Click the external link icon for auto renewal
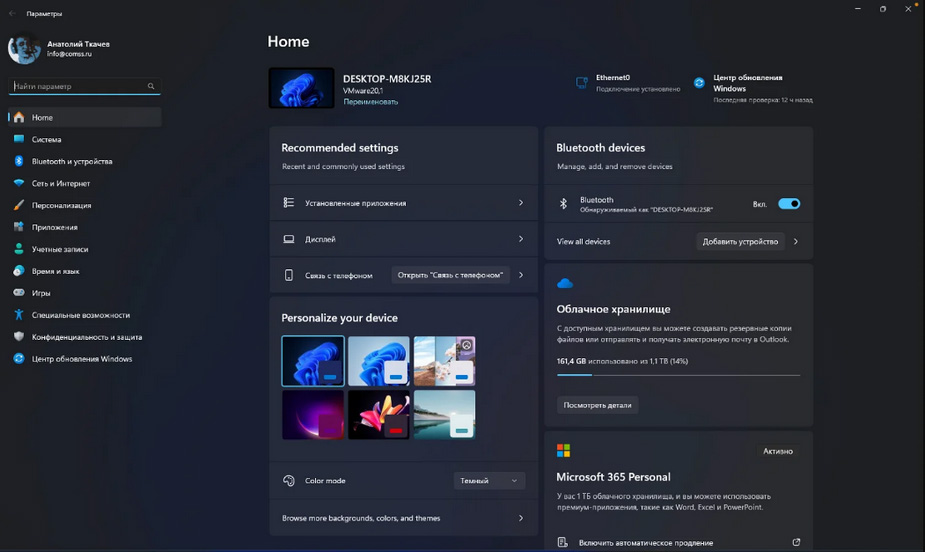925x552 pixels. tap(796, 542)
